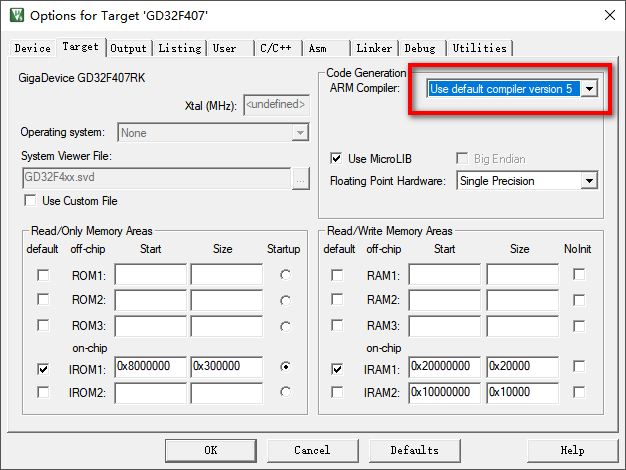The width and height of the screenshot is (626, 470).
Task: Click the ARM Compiler dropdown arrow
Action: pos(589,89)
